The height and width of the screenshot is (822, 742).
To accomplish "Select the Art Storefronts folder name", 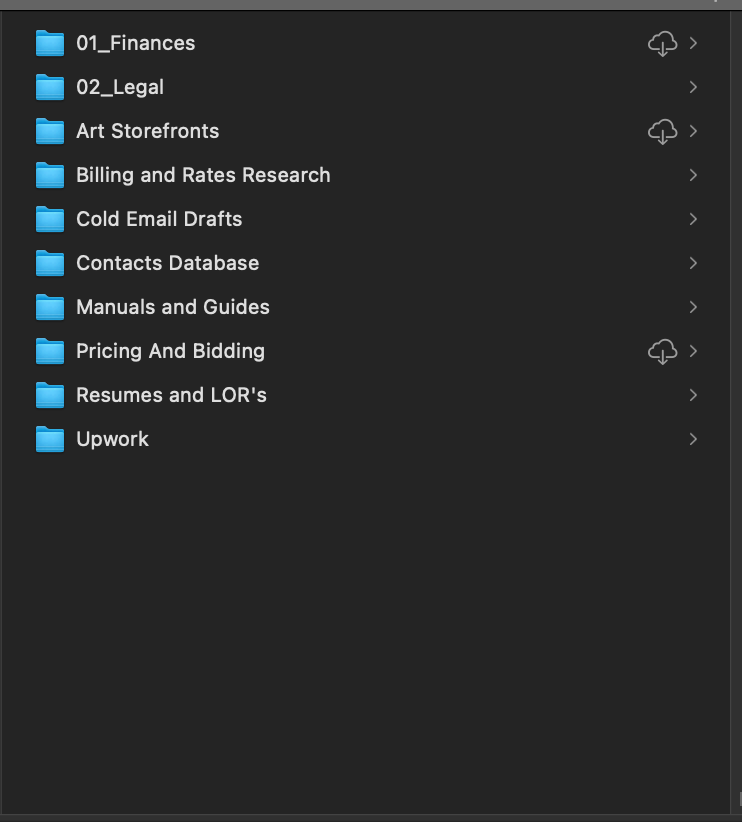I will 147,131.
